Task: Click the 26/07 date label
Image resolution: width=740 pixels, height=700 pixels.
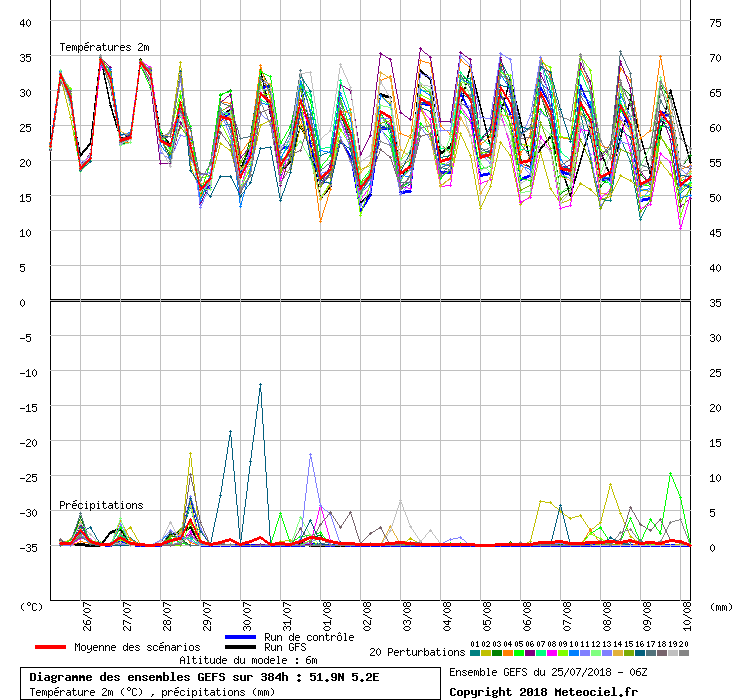Action: (87, 616)
